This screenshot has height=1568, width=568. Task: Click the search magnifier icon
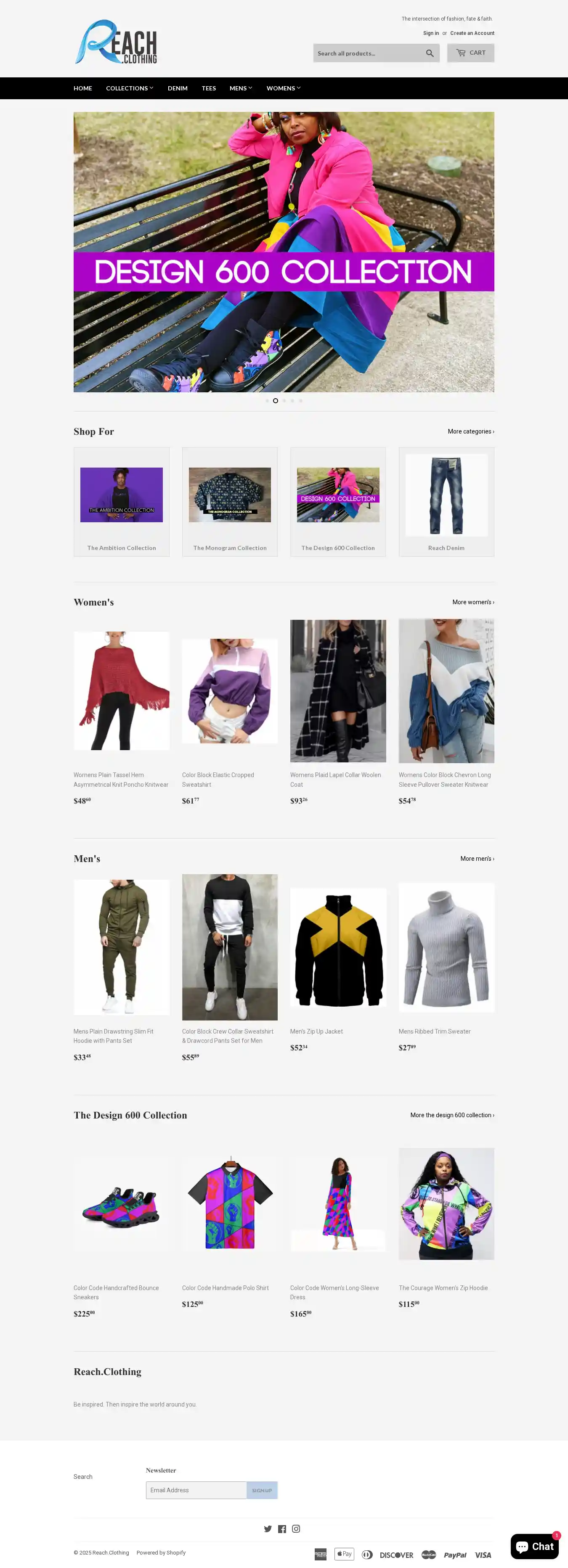[x=430, y=53]
